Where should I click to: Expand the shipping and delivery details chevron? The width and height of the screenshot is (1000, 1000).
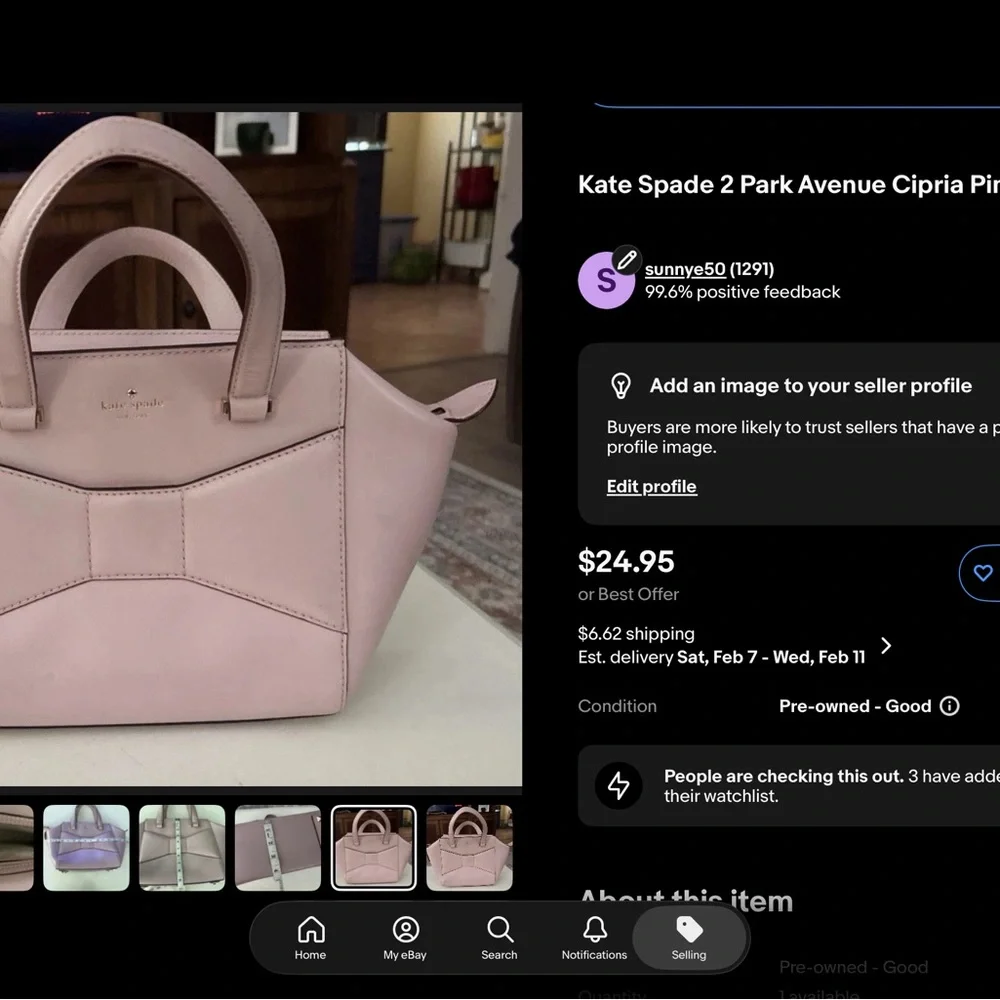tap(885, 645)
